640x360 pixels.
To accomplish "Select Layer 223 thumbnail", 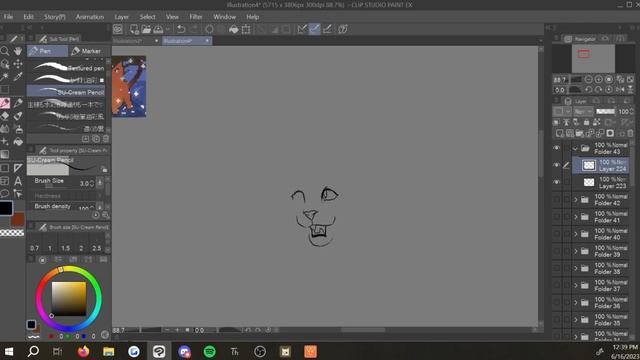I will (589, 182).
